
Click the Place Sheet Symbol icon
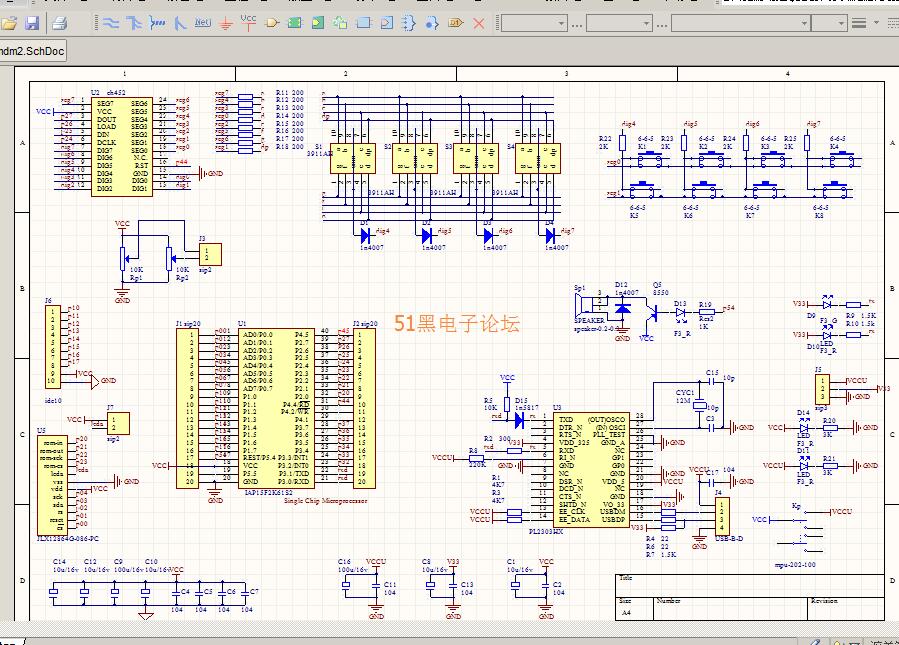tap(295, 22)
